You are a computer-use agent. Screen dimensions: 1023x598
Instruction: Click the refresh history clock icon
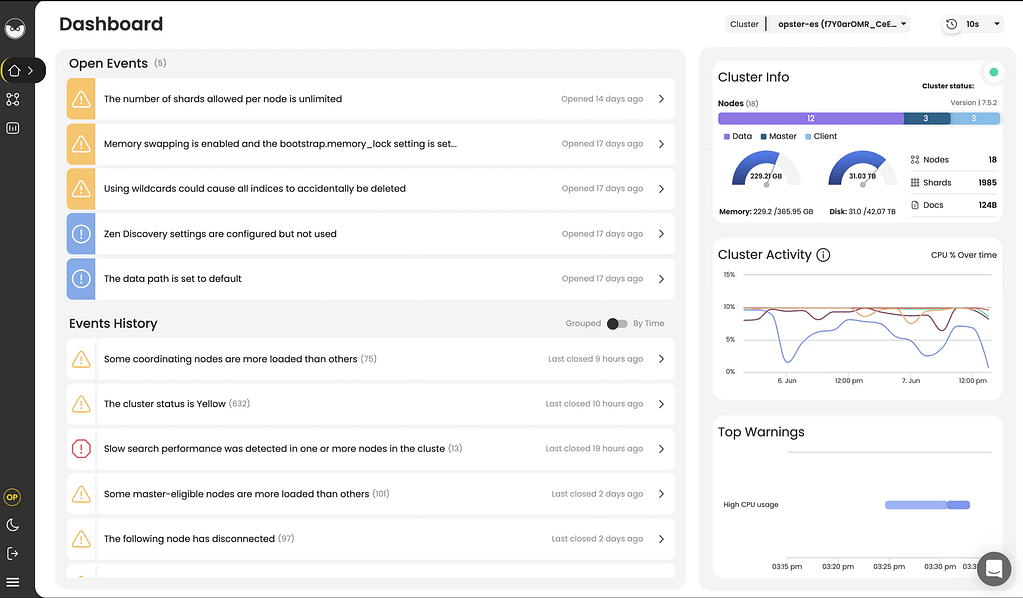951,23
